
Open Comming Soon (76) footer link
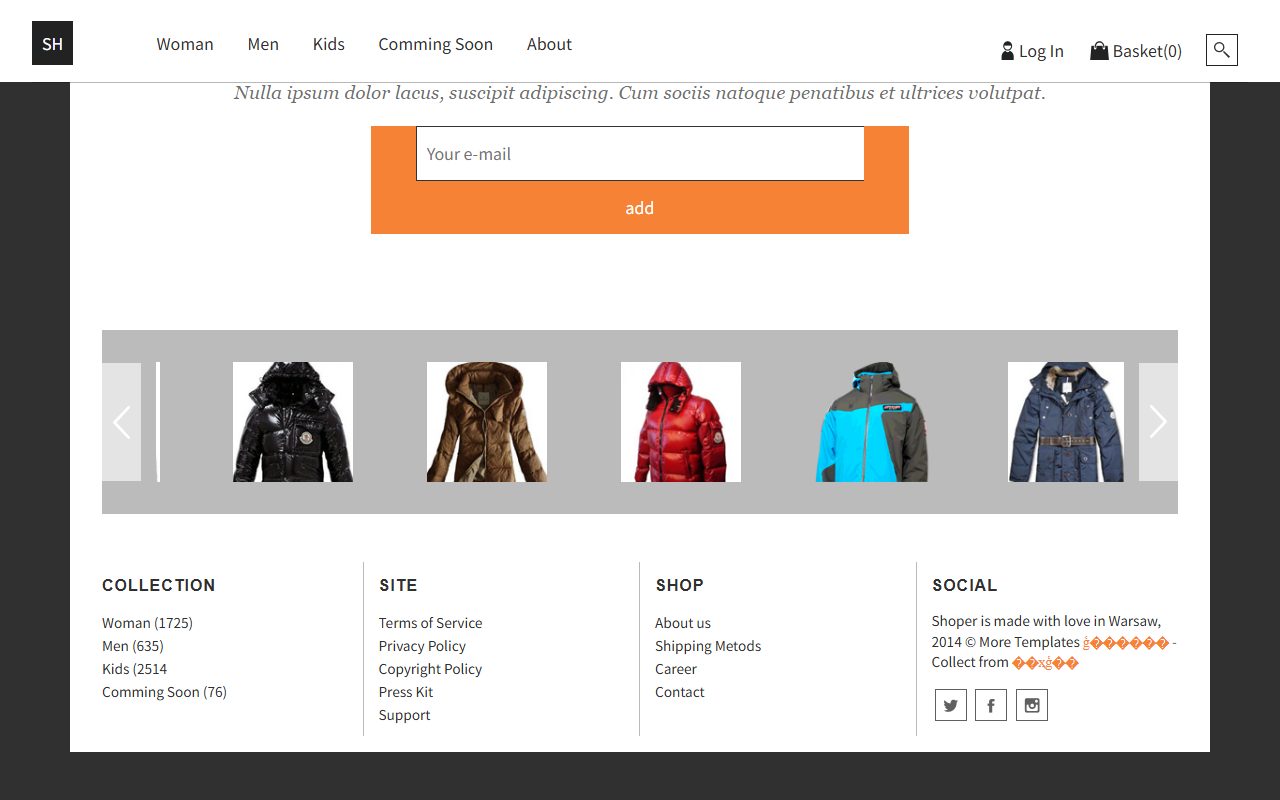(x=164, y=692)
